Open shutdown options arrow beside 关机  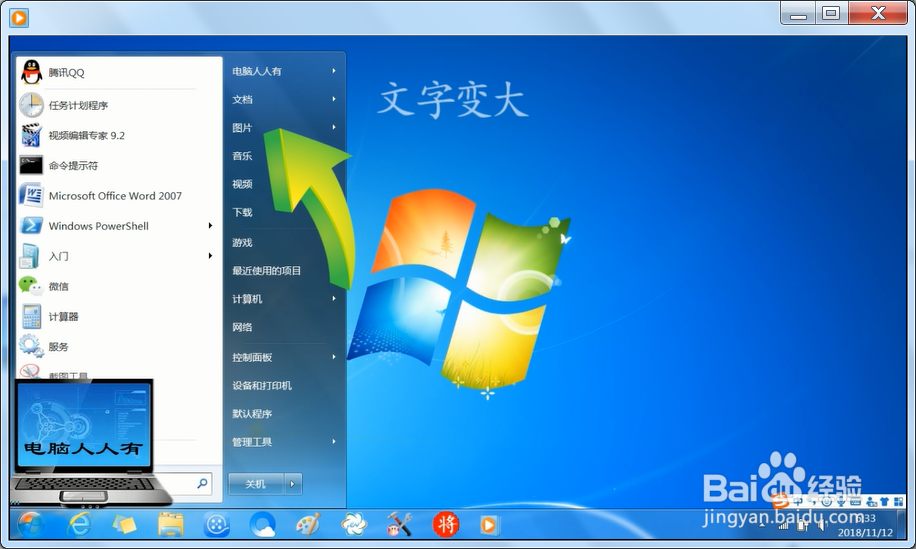point(293,484)
